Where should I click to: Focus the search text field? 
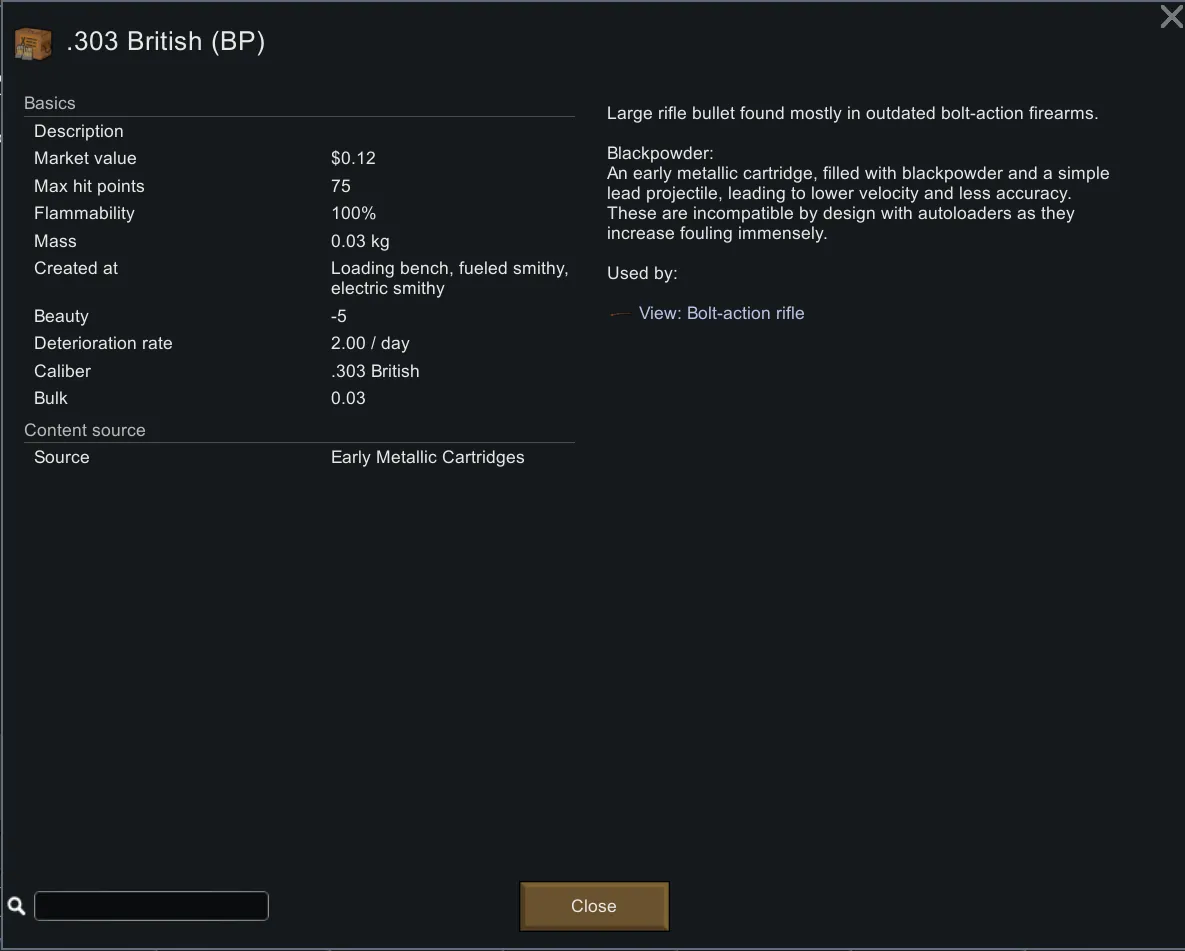click(151, 906)
